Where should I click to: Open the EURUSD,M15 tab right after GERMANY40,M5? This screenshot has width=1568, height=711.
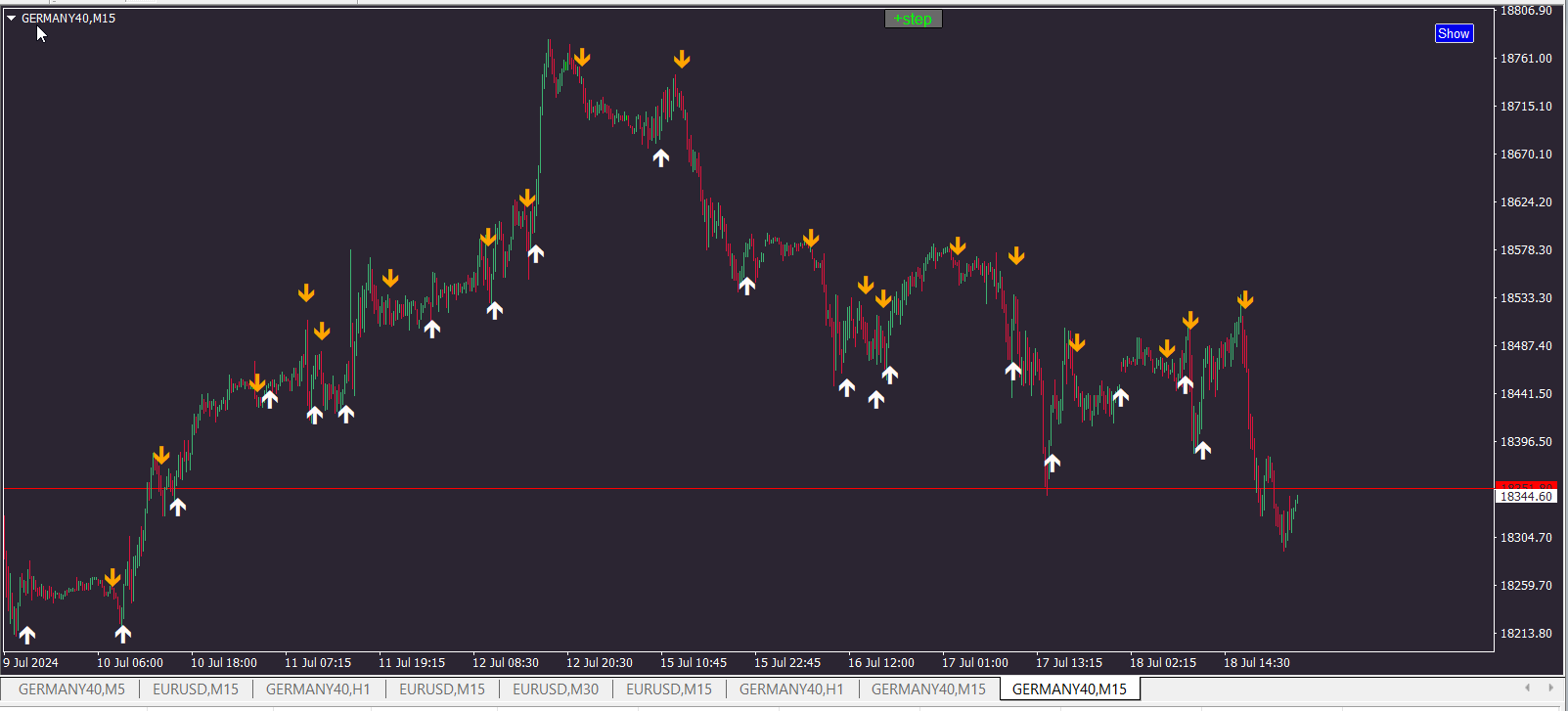point(196,689)
